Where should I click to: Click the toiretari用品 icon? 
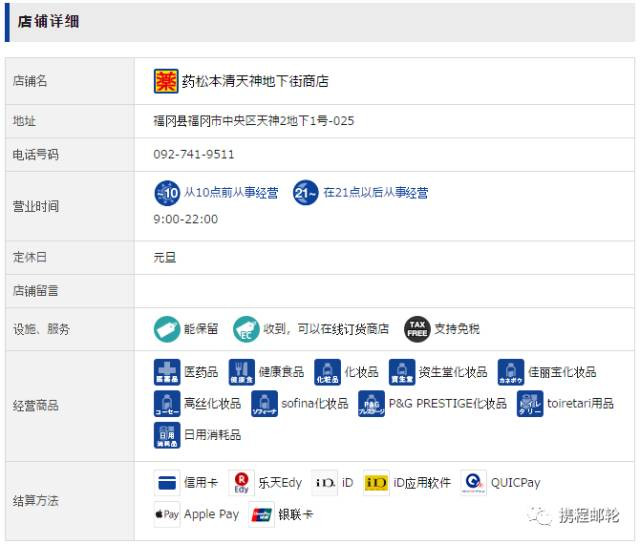530,403
